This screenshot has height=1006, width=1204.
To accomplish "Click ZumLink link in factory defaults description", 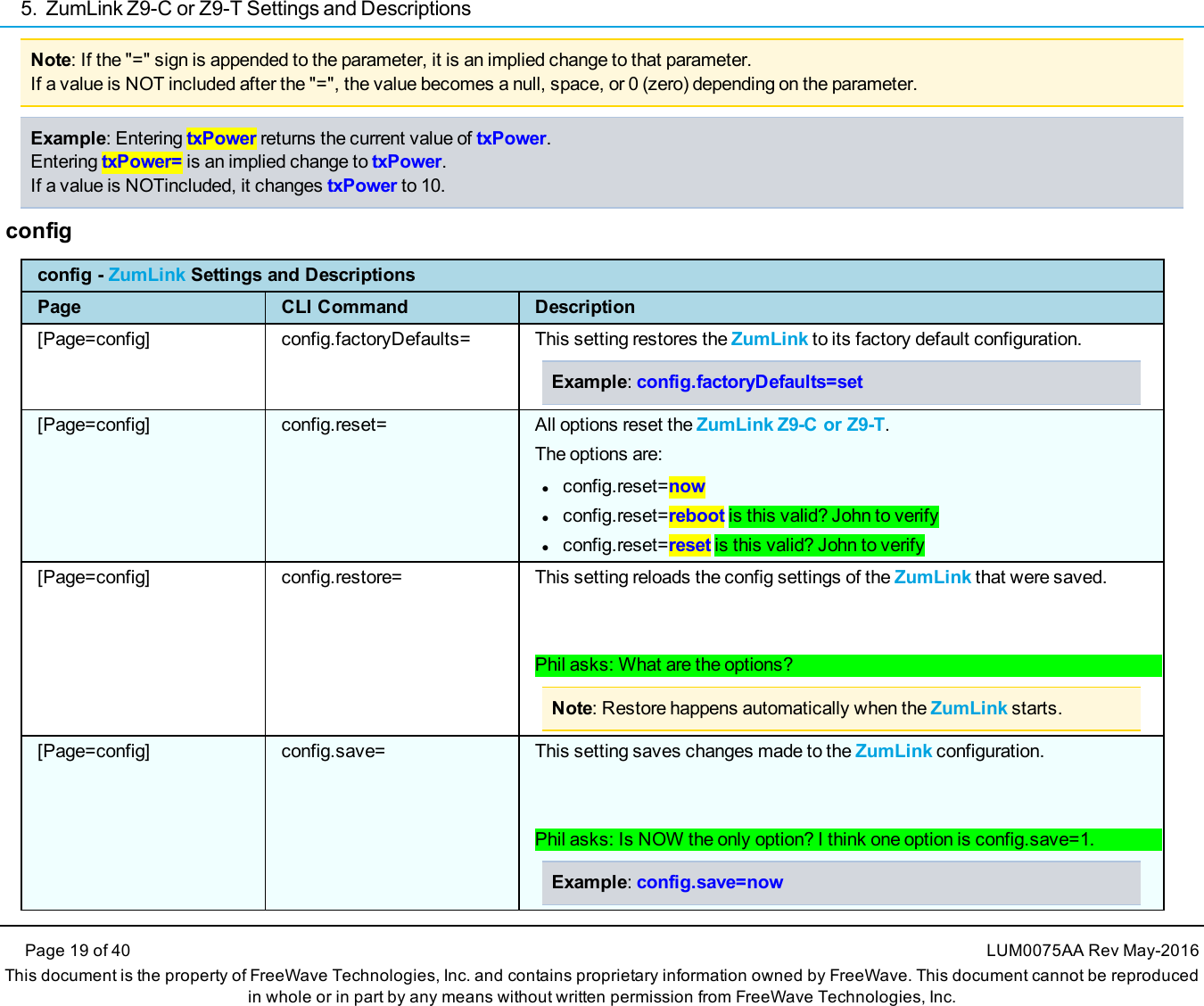I will click(770, 339).
